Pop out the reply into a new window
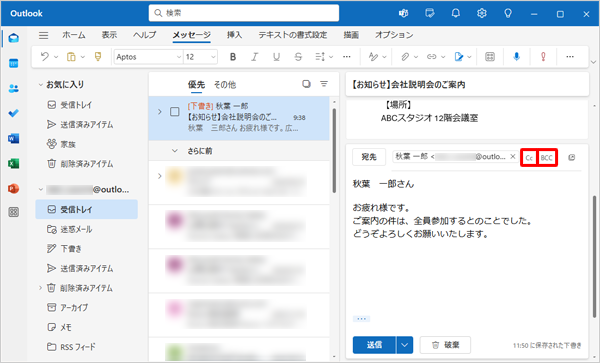Screen dimensions: 600x363 pyautogui.click(x=572, y=157)
